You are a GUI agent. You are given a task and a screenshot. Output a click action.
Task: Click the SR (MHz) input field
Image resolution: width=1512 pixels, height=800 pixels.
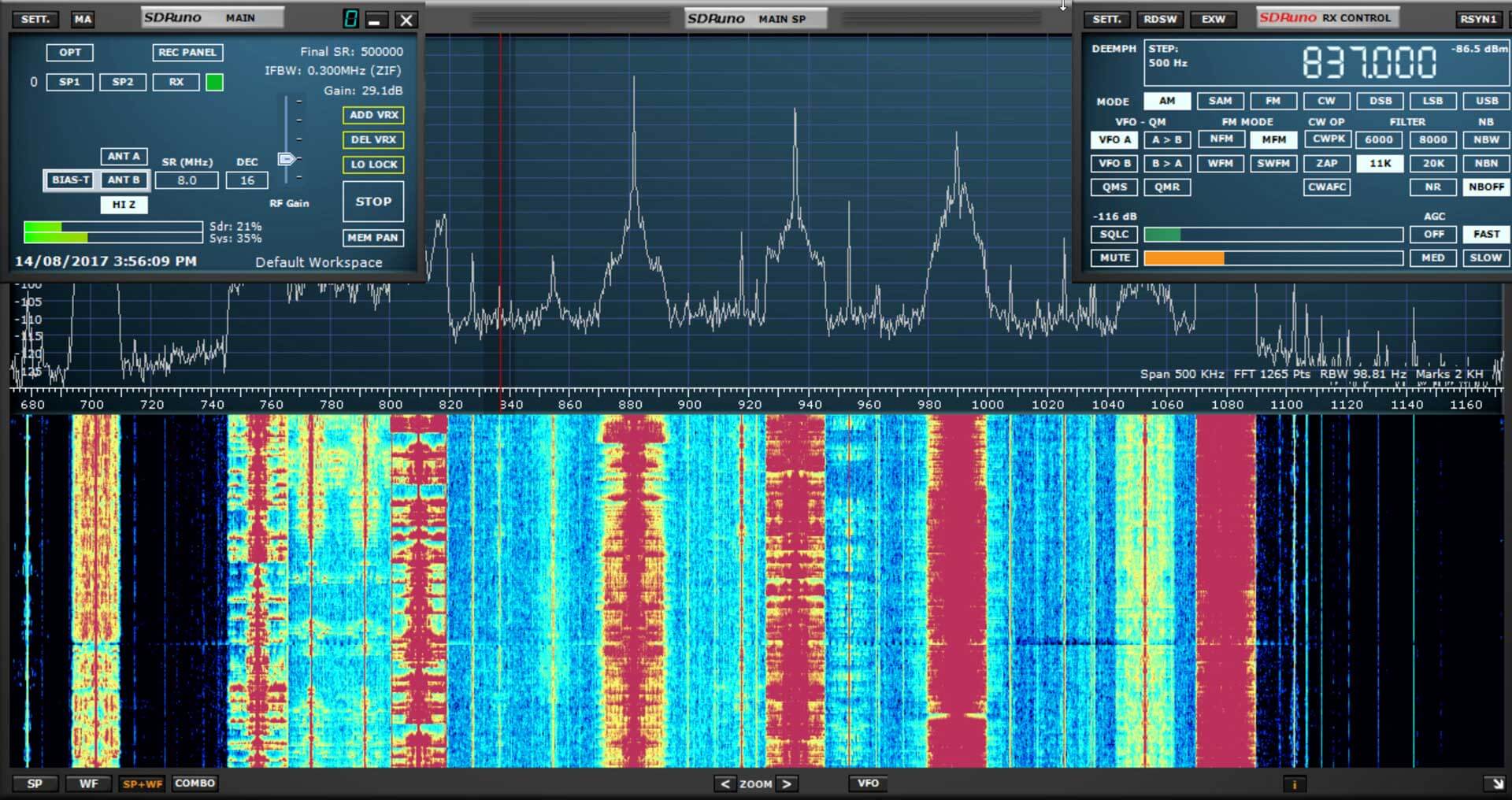pyautogui.click(x=186, y=180)
